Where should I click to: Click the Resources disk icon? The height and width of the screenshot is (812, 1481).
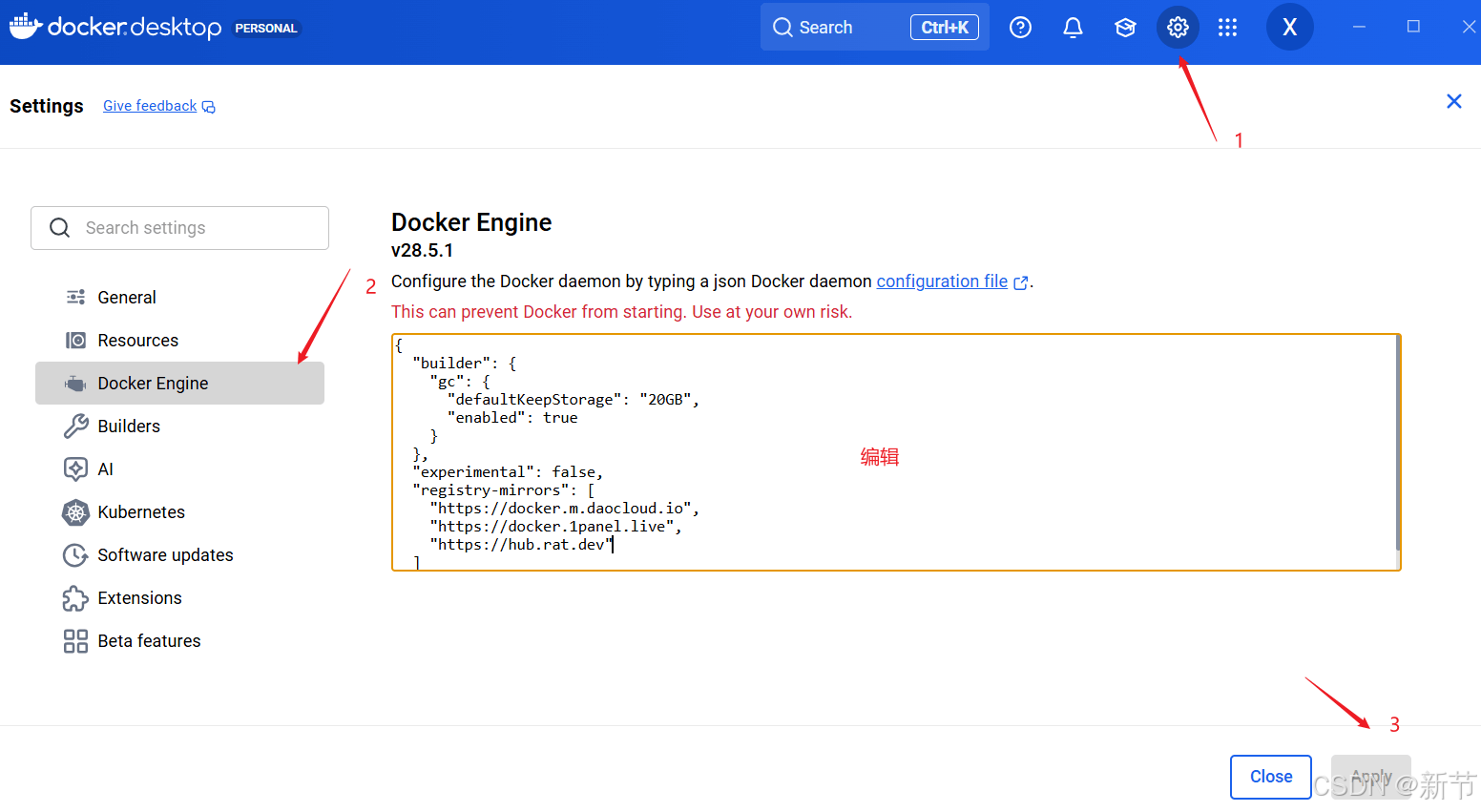point(76,341)
